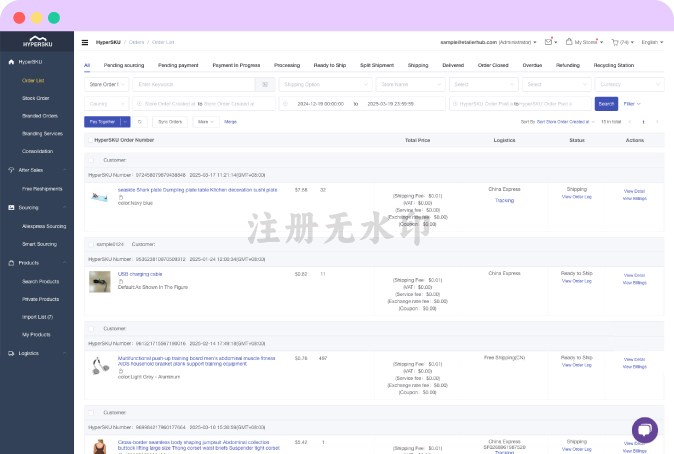Open the Country dropdown
The width and height of the screenshot is (674, 454).
pyautogui.click(x=106, y=104)
